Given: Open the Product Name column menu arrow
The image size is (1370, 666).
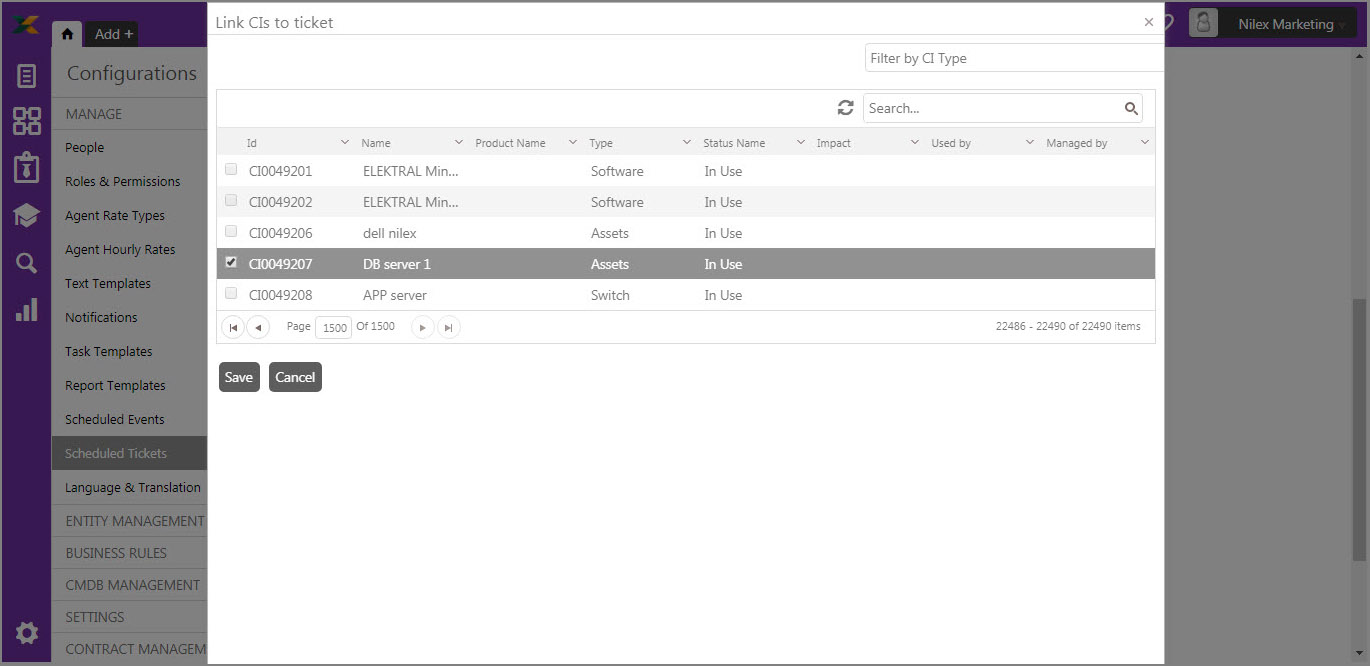Looking at the screenshot, I should click(x=573, y=142).
